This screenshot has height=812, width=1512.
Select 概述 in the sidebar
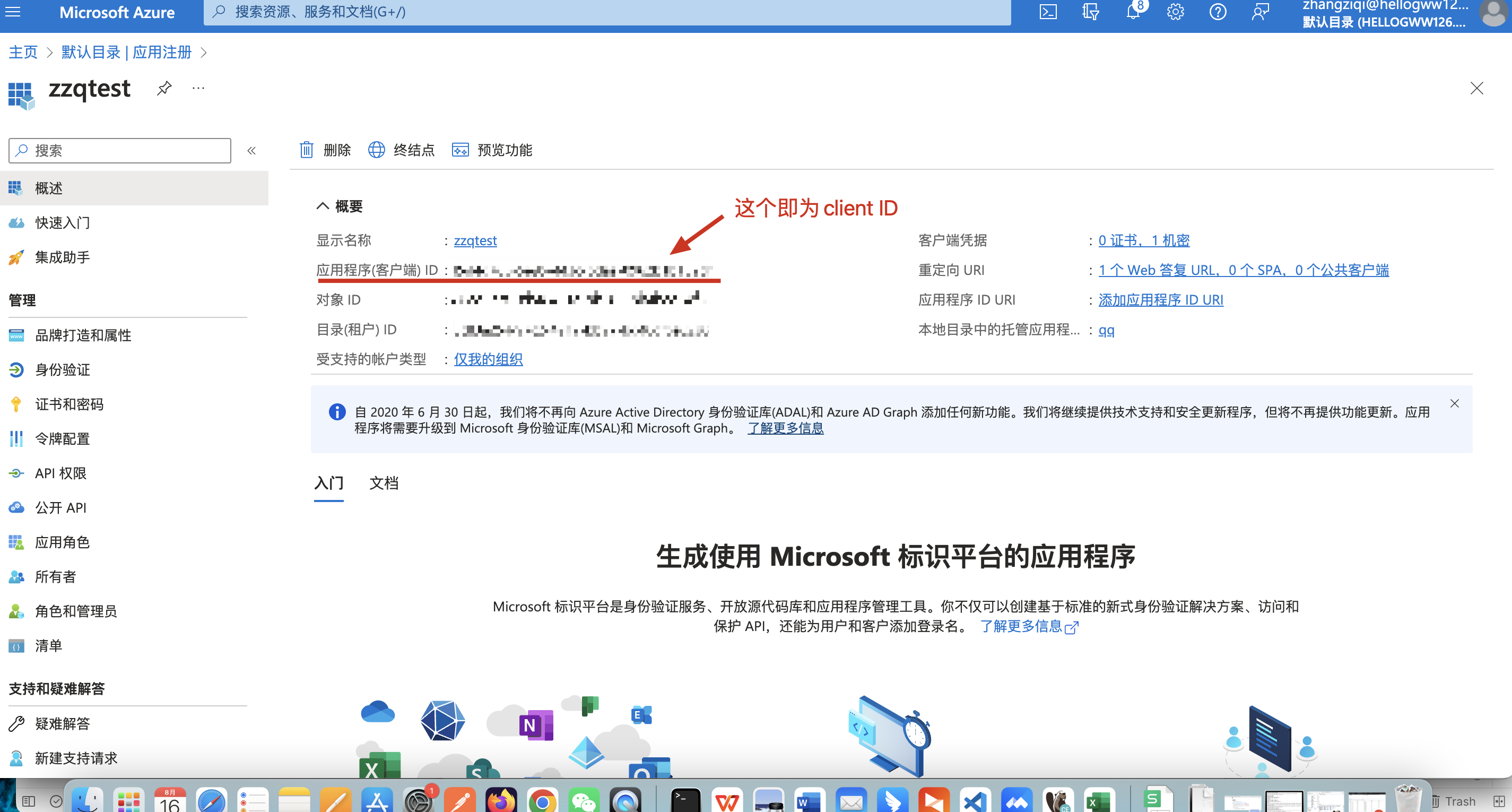134,188
